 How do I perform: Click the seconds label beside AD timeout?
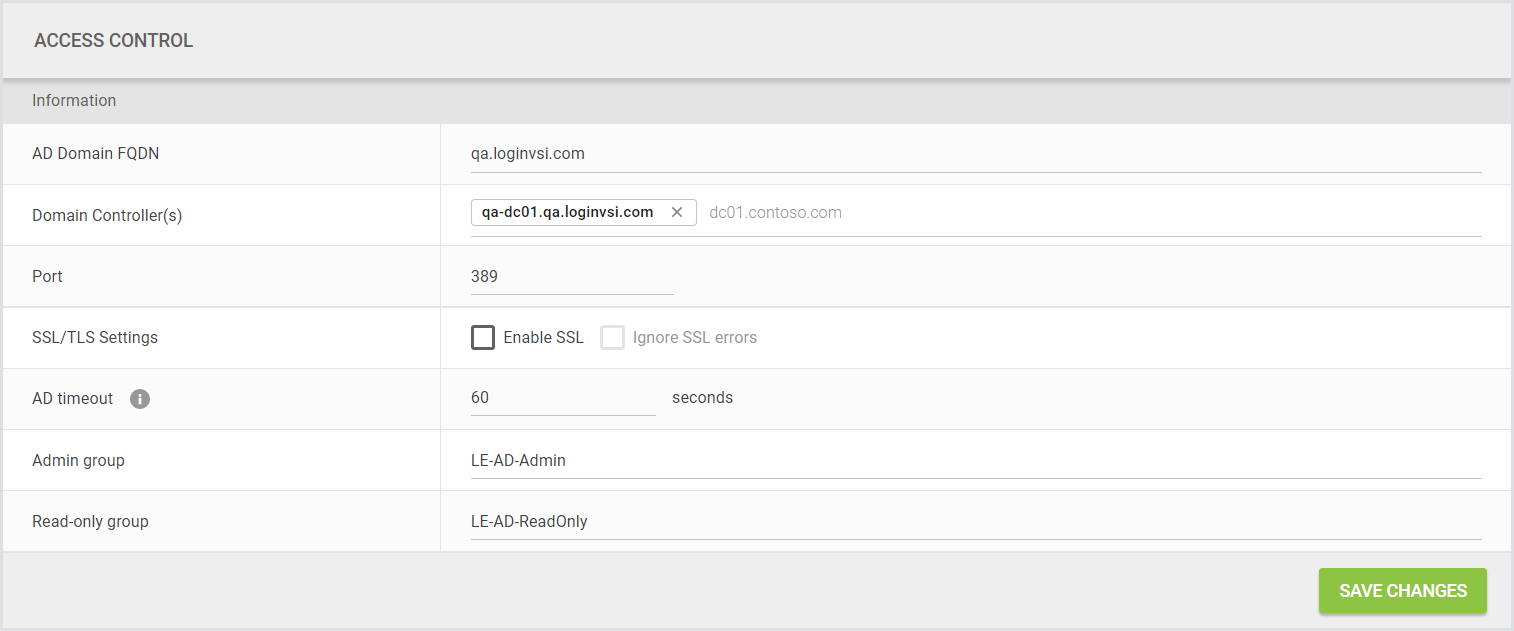coord(702,397)
